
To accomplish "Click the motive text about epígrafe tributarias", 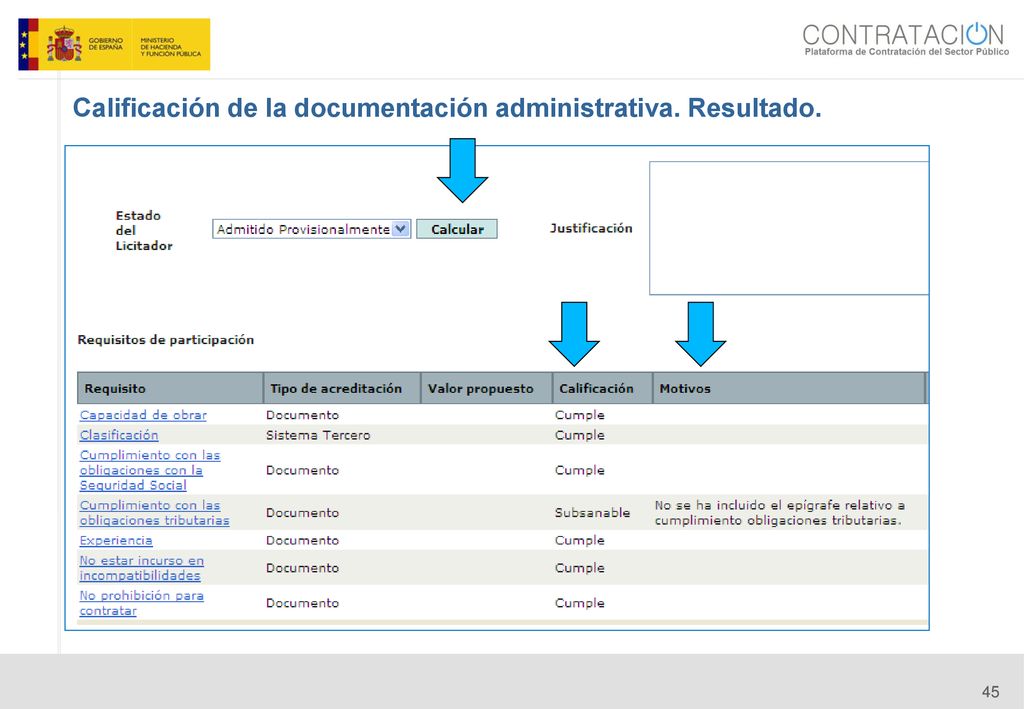I will point(779,513).
